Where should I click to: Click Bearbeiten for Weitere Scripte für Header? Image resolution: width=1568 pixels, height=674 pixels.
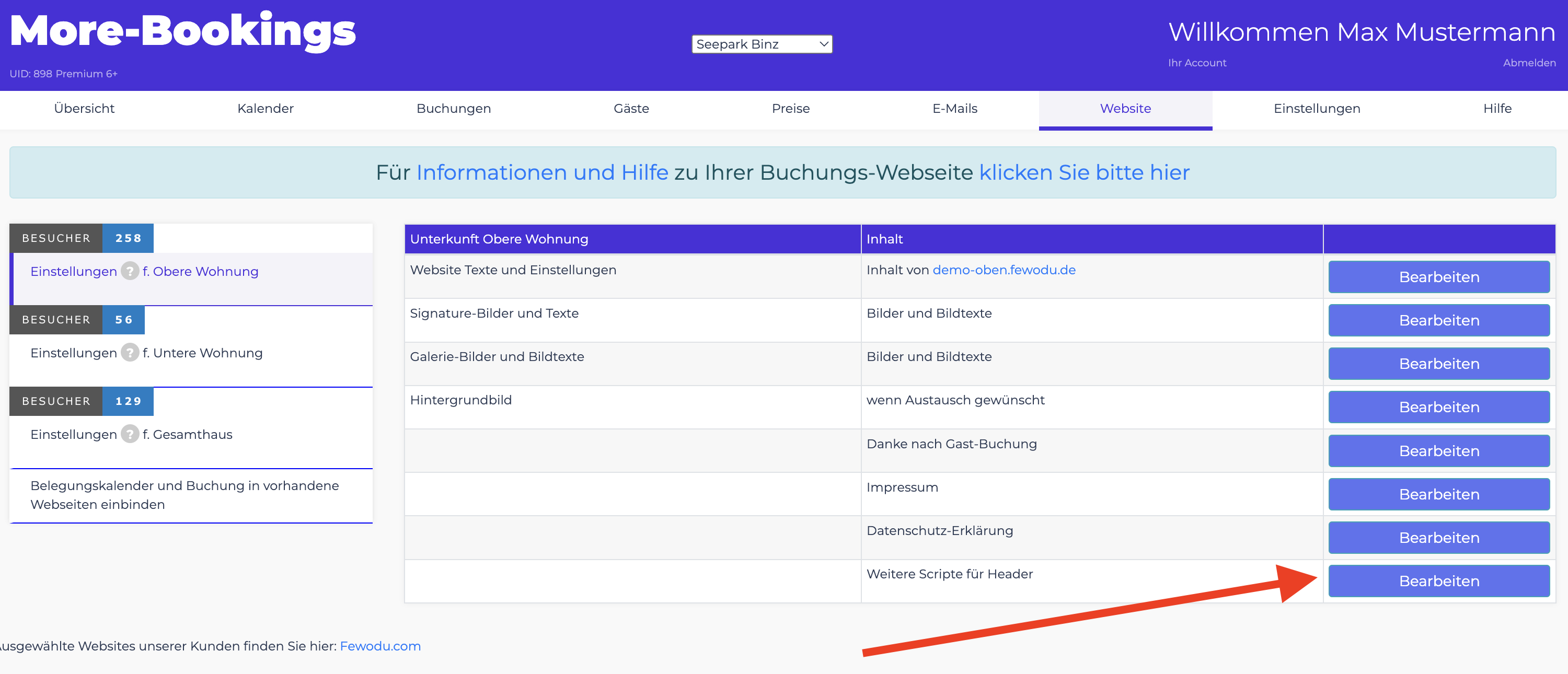[x=1439, y=581]
